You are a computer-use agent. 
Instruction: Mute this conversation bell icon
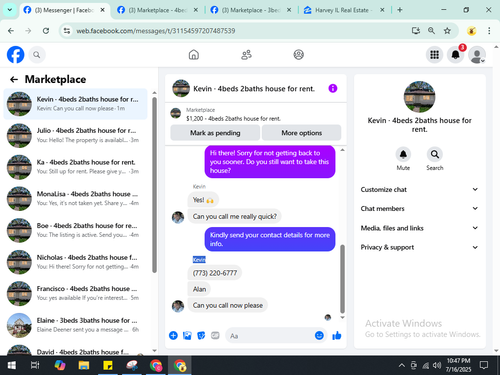403,154
